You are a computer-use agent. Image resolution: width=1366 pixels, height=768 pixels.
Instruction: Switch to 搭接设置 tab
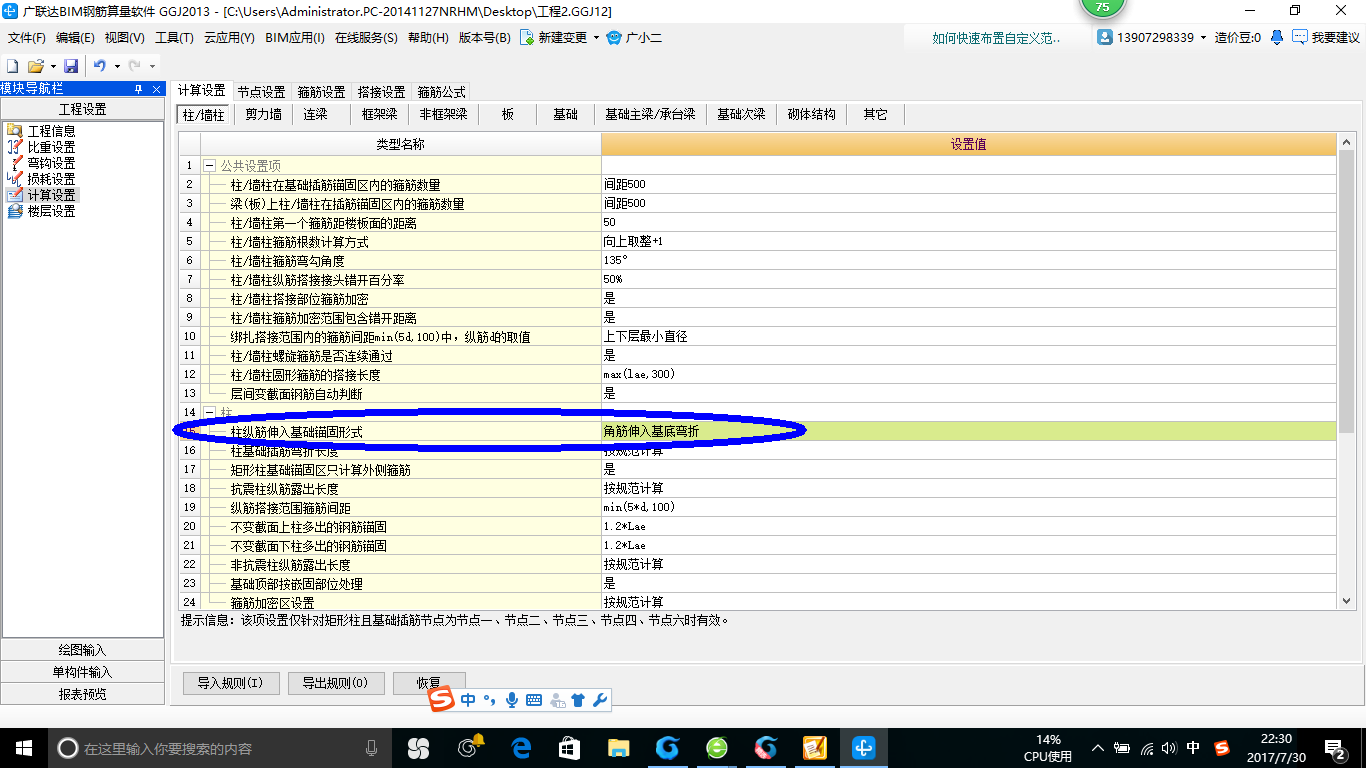click(381, 92)
